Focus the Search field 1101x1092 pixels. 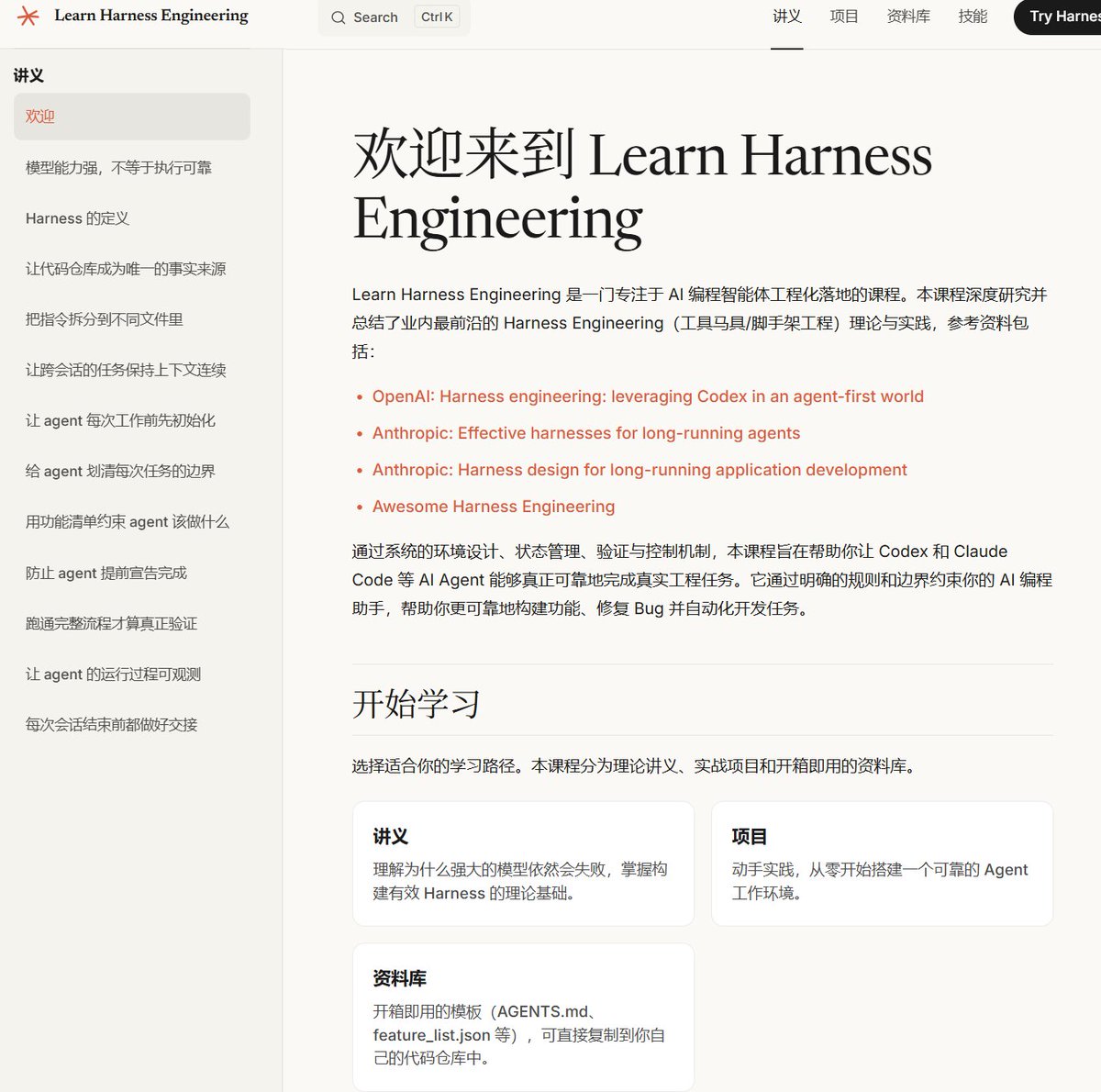(x=395, y=17)
